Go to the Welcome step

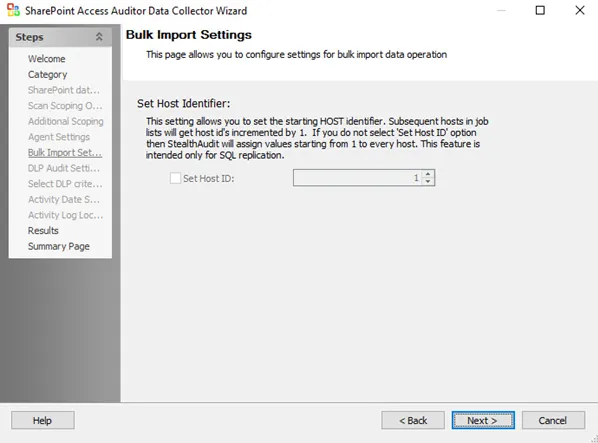click(47, 59)
